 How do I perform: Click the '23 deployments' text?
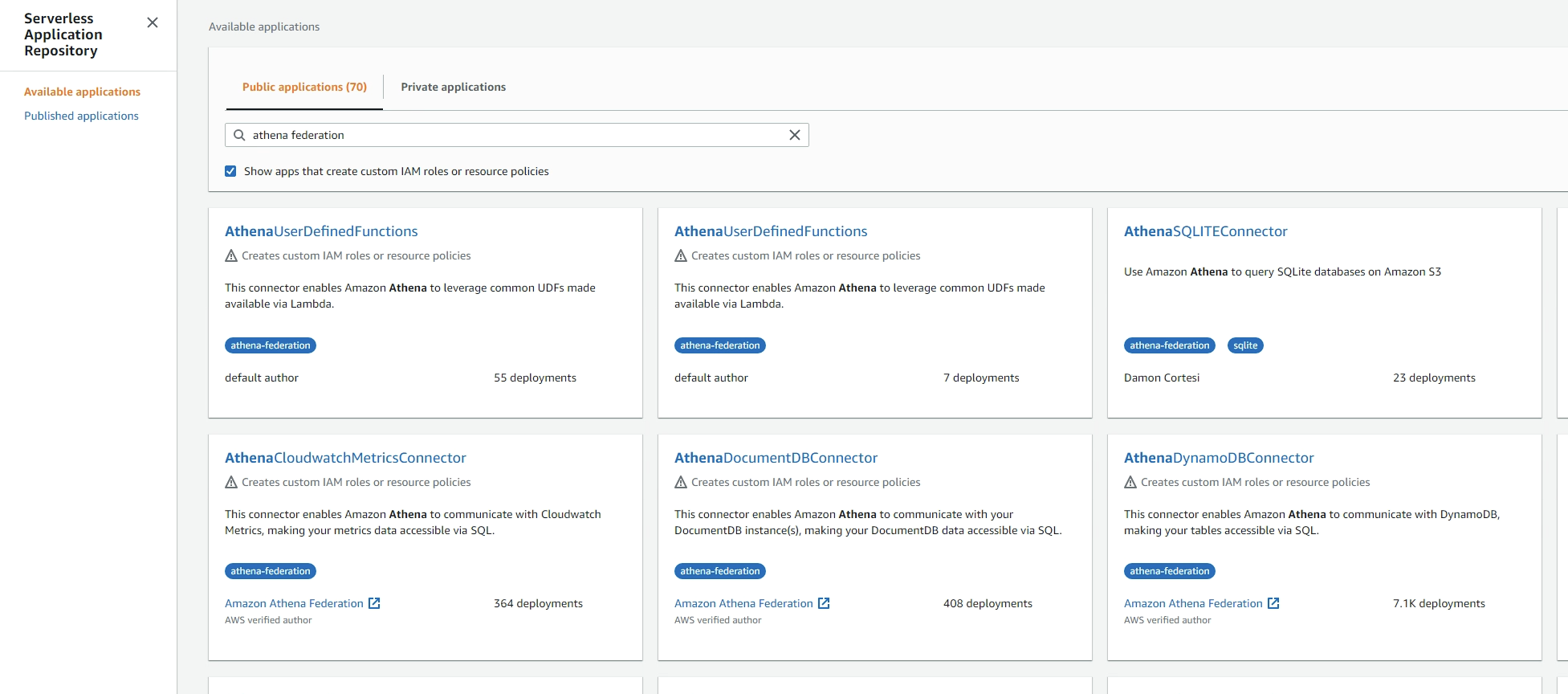[1434, 378]
